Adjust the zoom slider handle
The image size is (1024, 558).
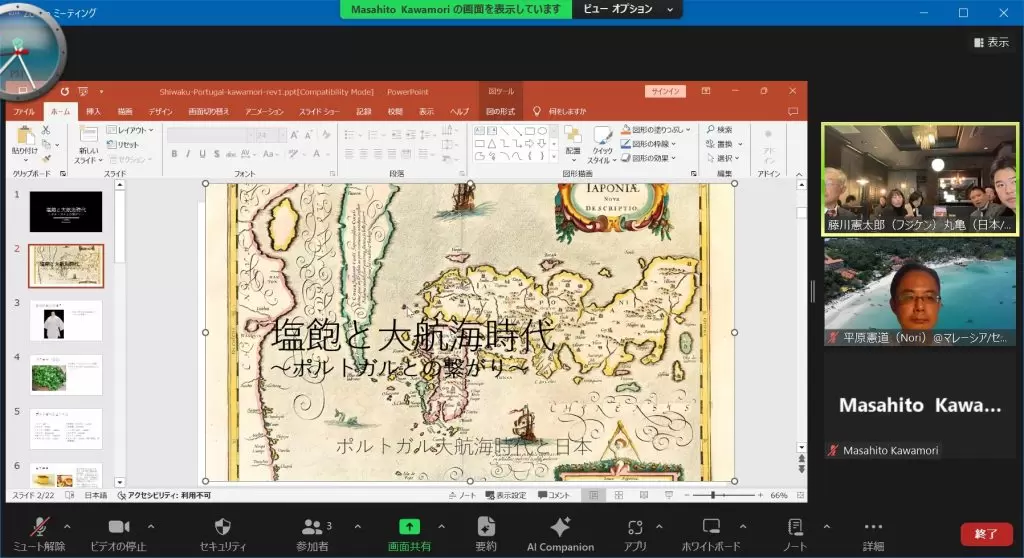[x=713, y=495]
